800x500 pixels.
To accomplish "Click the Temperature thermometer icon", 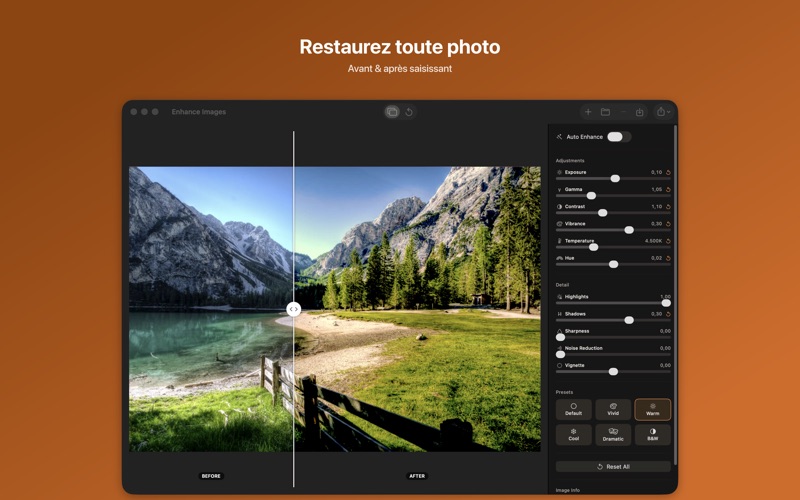I will [559, 241].
